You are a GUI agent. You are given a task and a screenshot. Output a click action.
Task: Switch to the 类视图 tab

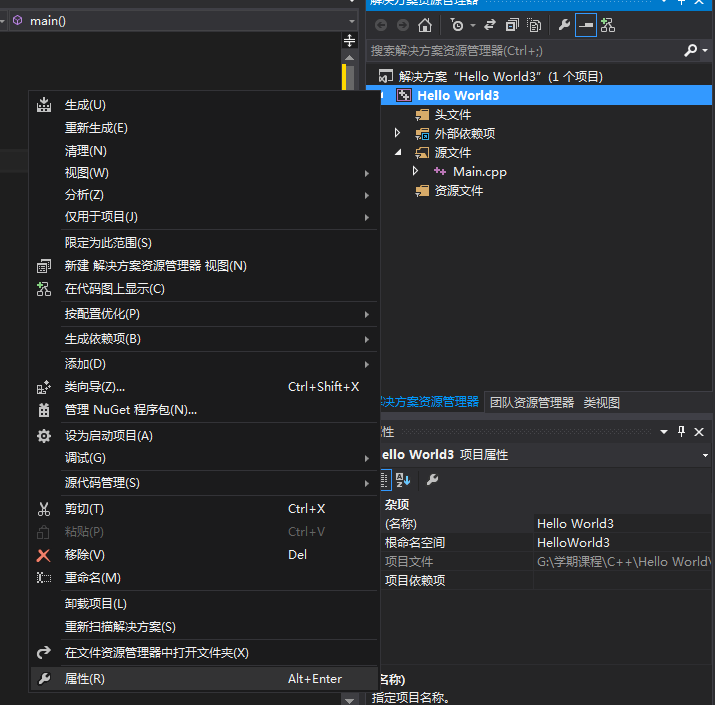coord(601,403)
